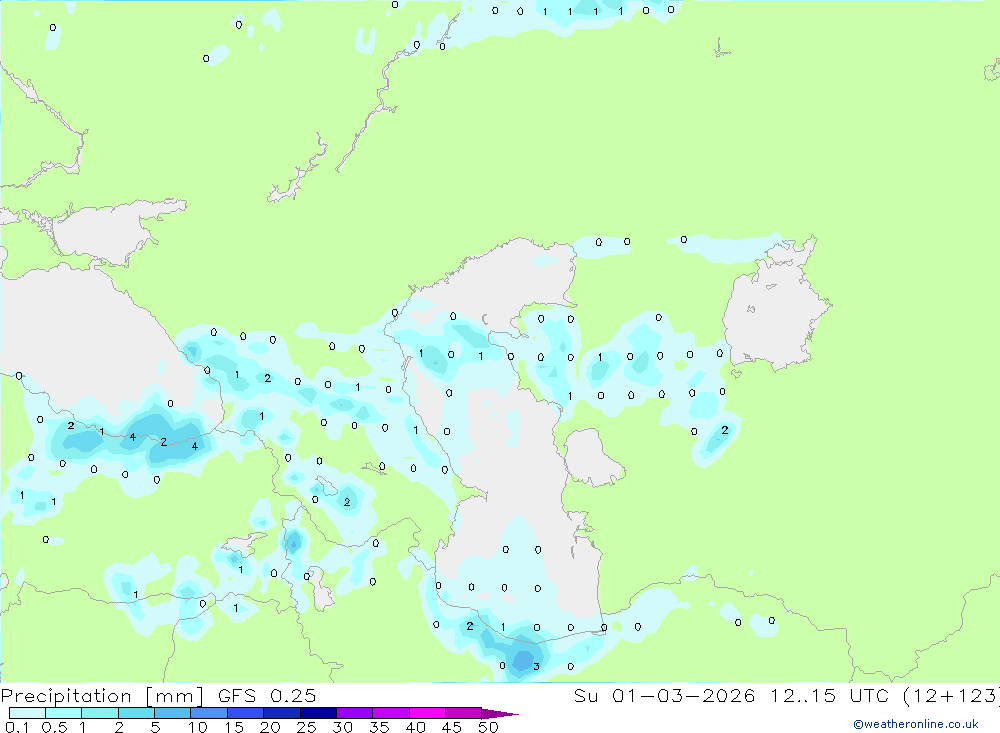This screenshot has width=1000, height=733.
Task: Click the '0.5' legend scale label
Action: 54,727
